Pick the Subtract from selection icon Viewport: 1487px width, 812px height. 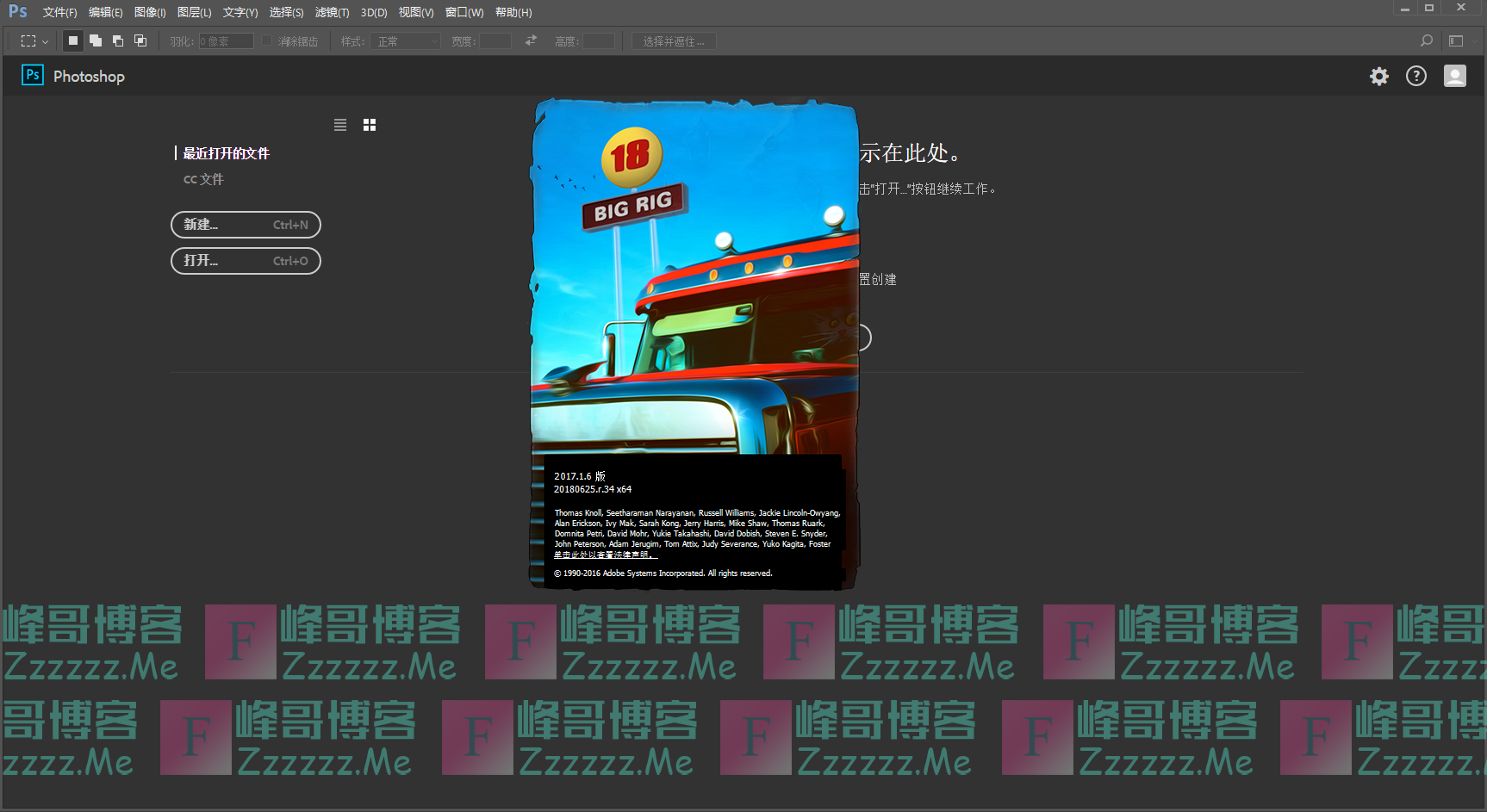[118, 40]
